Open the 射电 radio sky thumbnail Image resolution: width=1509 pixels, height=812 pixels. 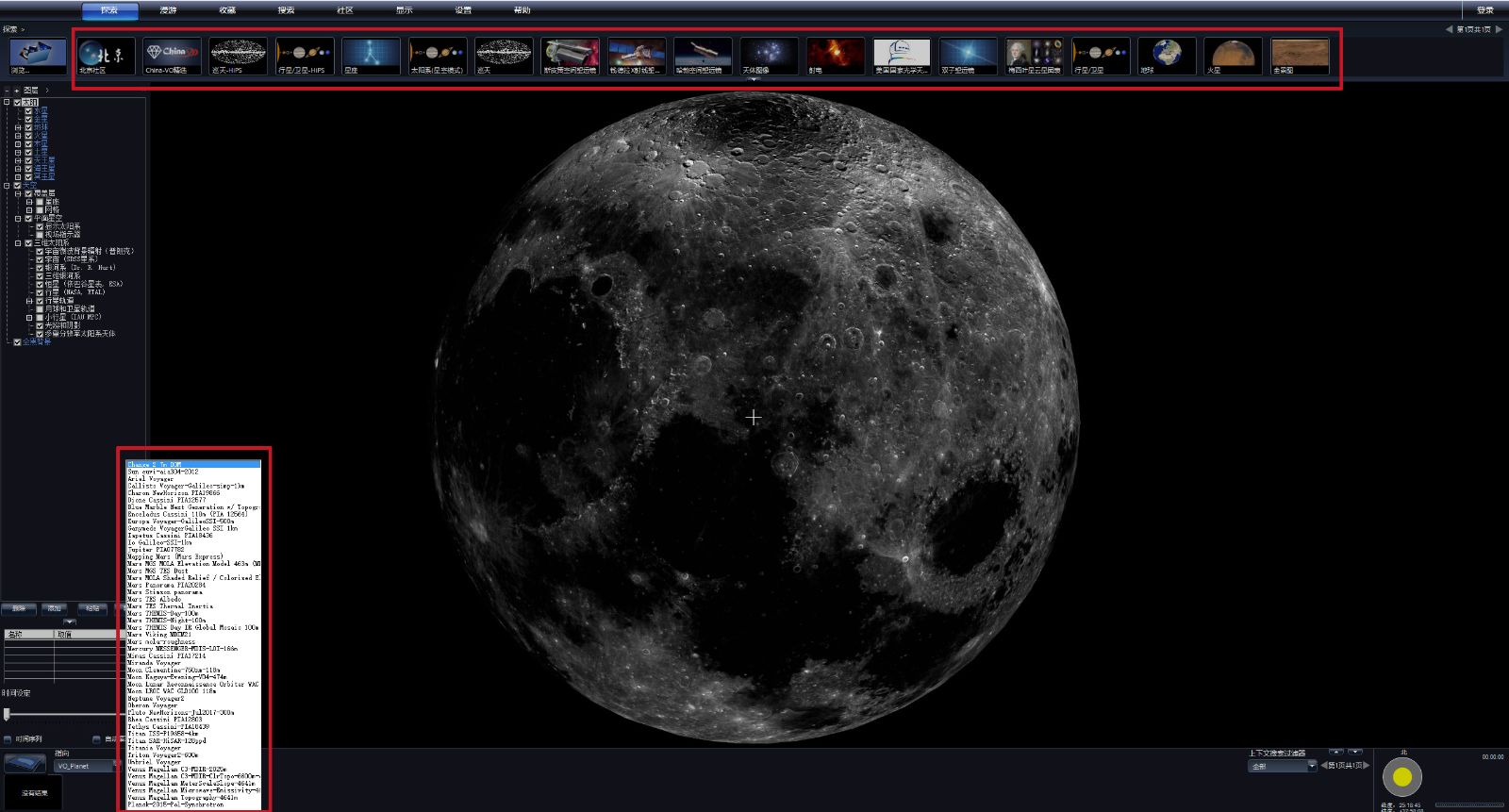point(835,55)
